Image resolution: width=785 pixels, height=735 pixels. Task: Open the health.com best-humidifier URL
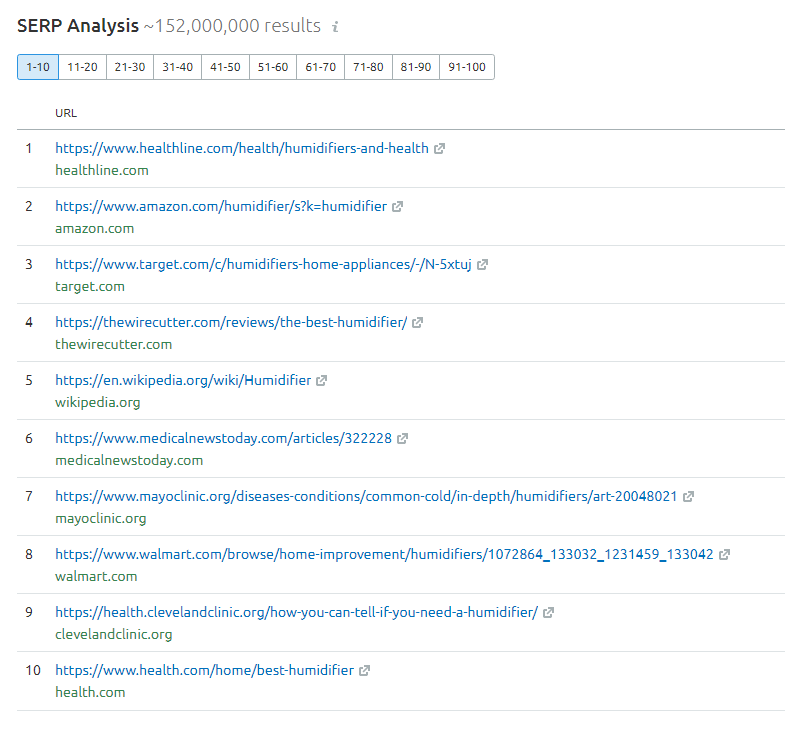coord(204,671)
